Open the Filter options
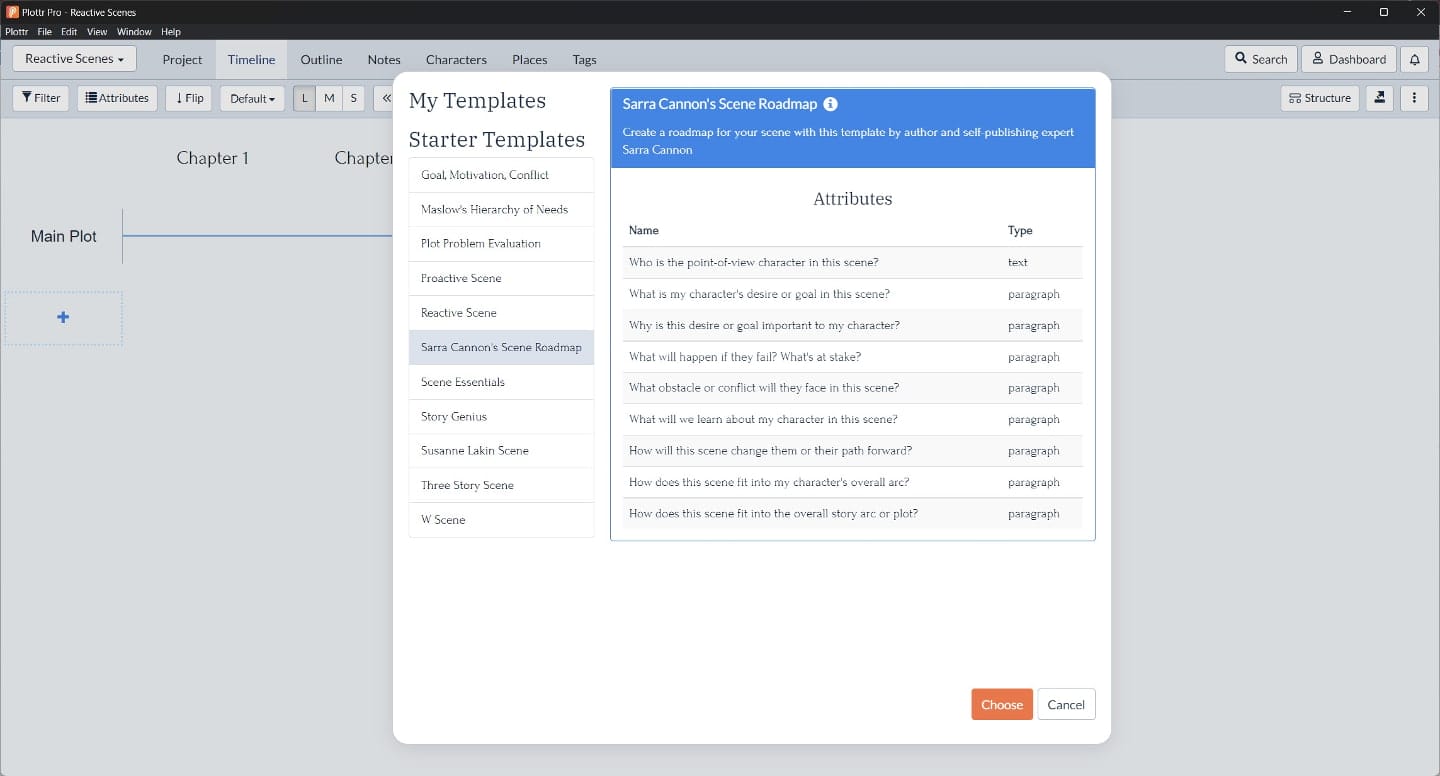Image resolution: width=1440 pixels, height=776 pixels. pyautogui.click(x=41, y=98)
